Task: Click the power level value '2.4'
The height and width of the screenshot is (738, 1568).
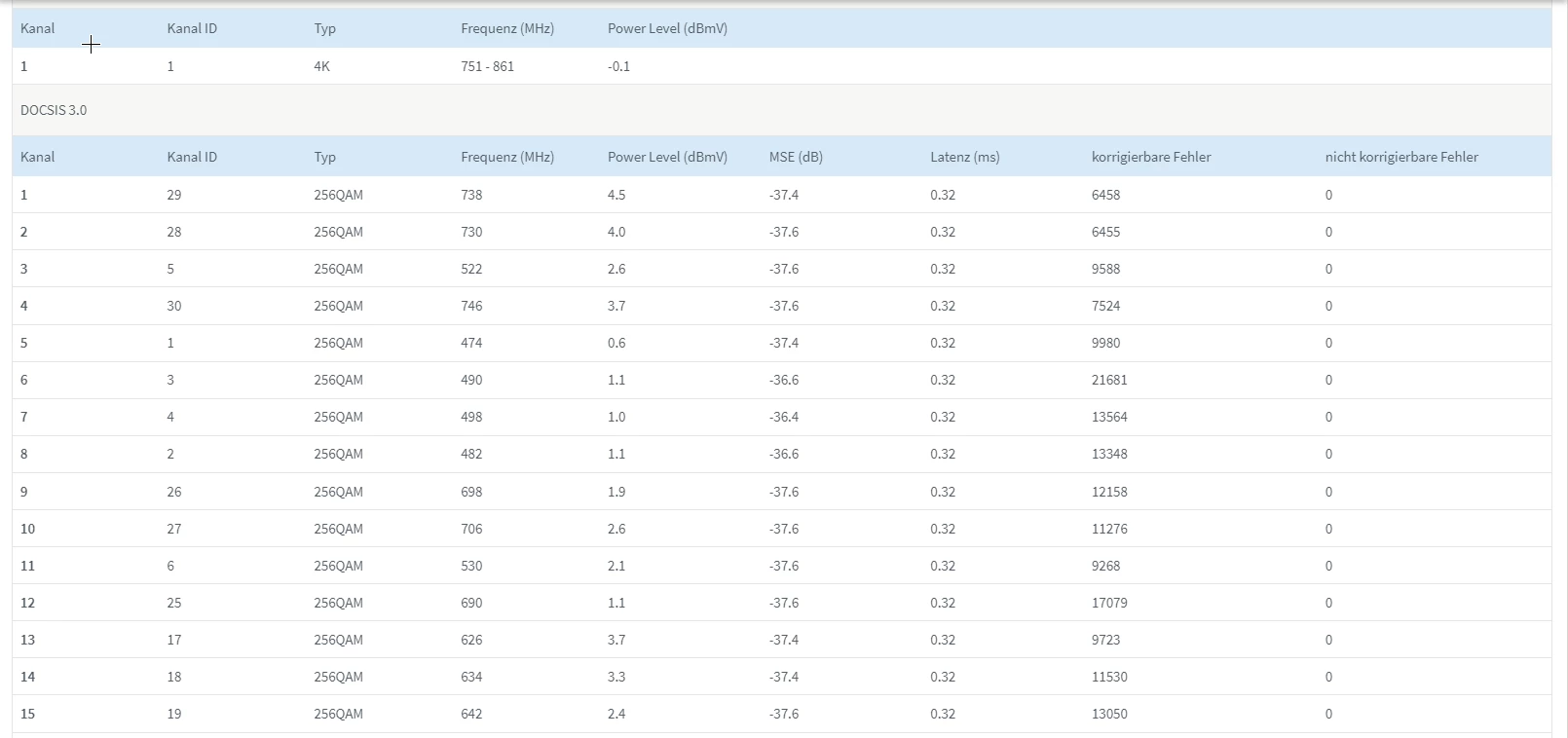Action: tap(616, 714)
